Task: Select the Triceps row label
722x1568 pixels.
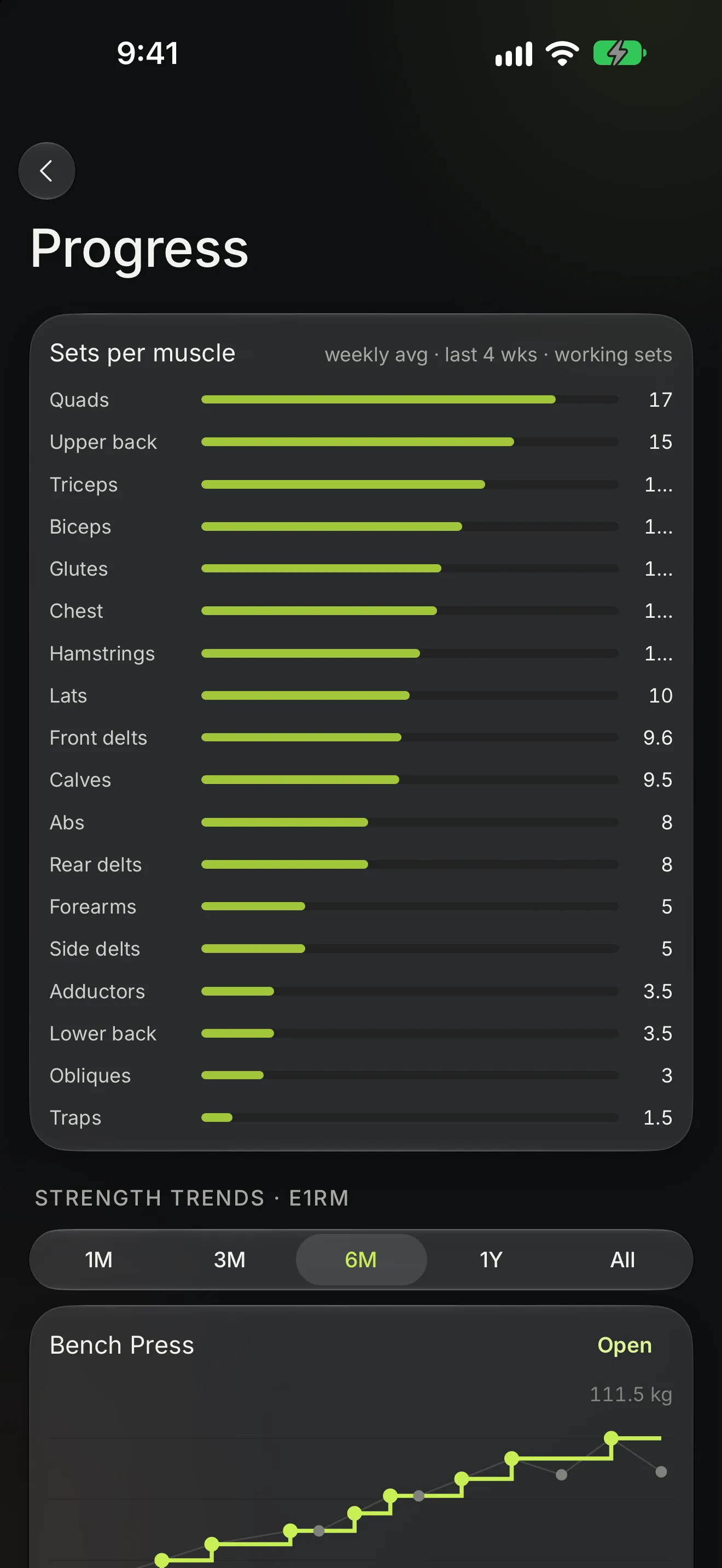Action: 84,484
